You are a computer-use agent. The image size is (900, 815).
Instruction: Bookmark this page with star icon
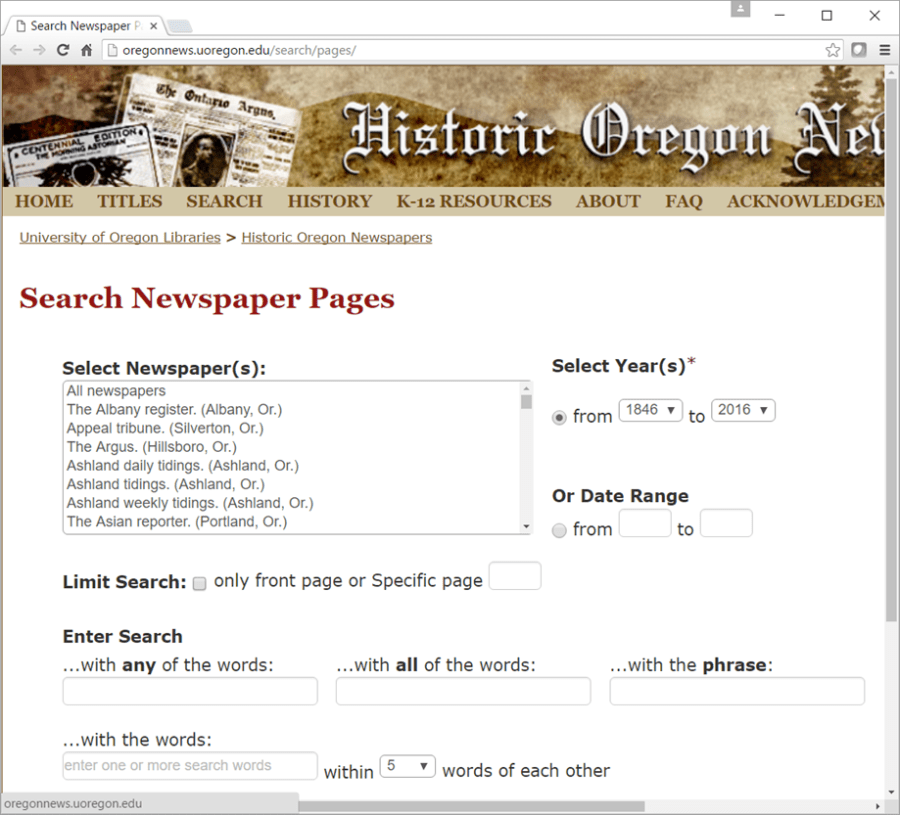(832, 50)
